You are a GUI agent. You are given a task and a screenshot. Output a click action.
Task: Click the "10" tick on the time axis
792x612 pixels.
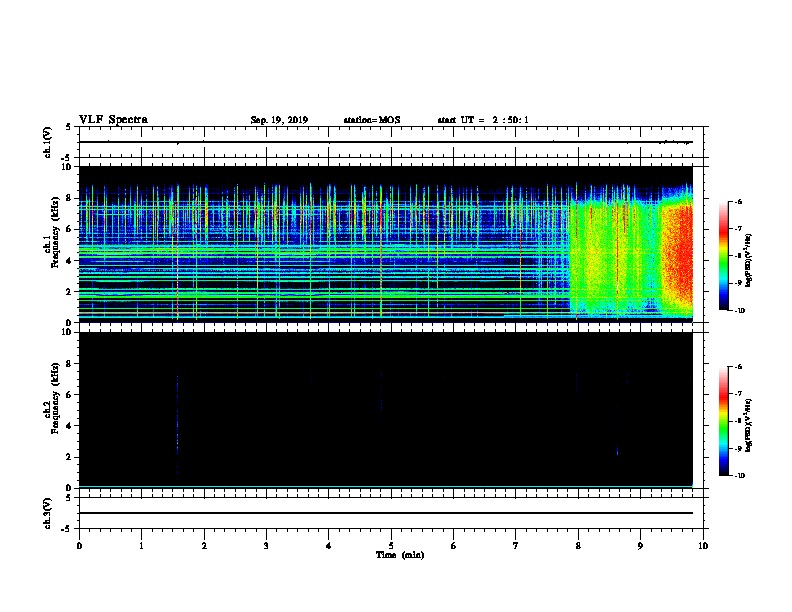click(703, 546)
